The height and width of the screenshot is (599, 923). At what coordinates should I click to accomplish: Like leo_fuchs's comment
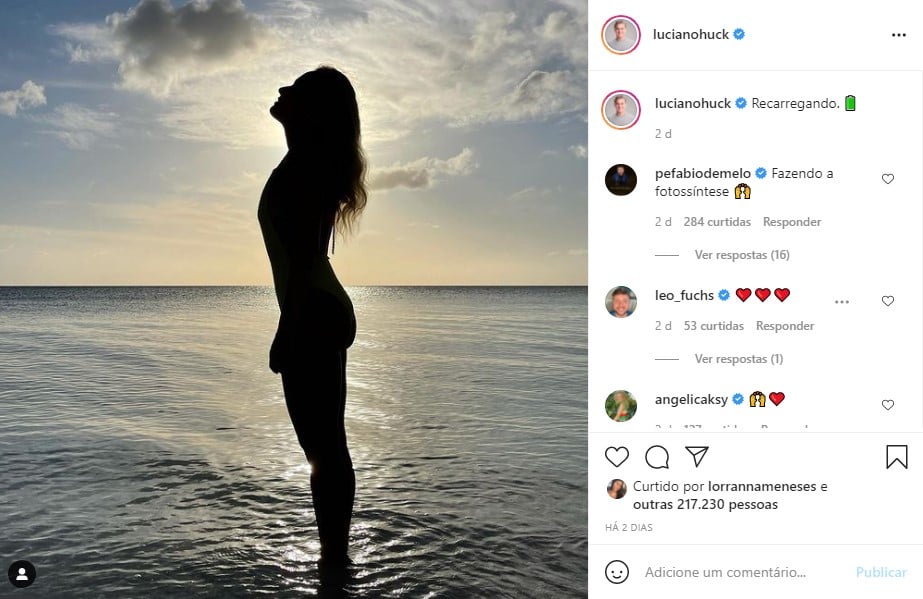tap(887, 301)
